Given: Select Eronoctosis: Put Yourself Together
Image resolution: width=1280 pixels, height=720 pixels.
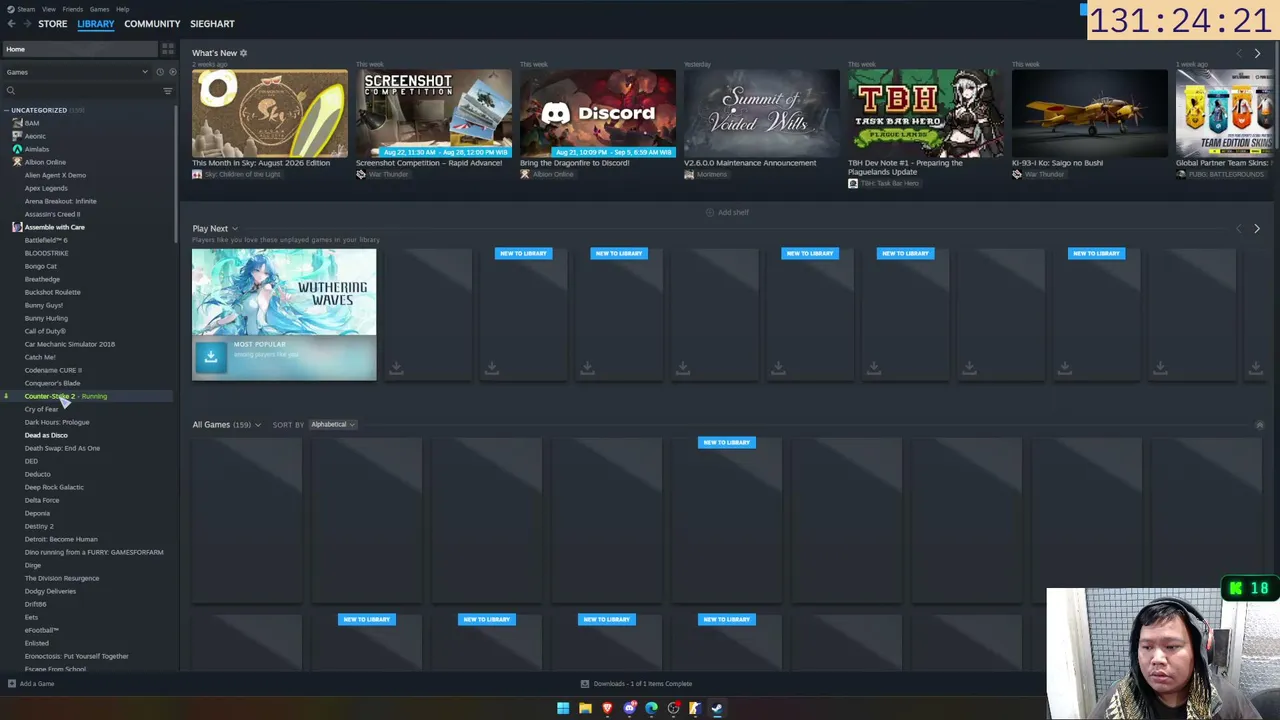Looking at the screenshot, I should pos(76,656).
